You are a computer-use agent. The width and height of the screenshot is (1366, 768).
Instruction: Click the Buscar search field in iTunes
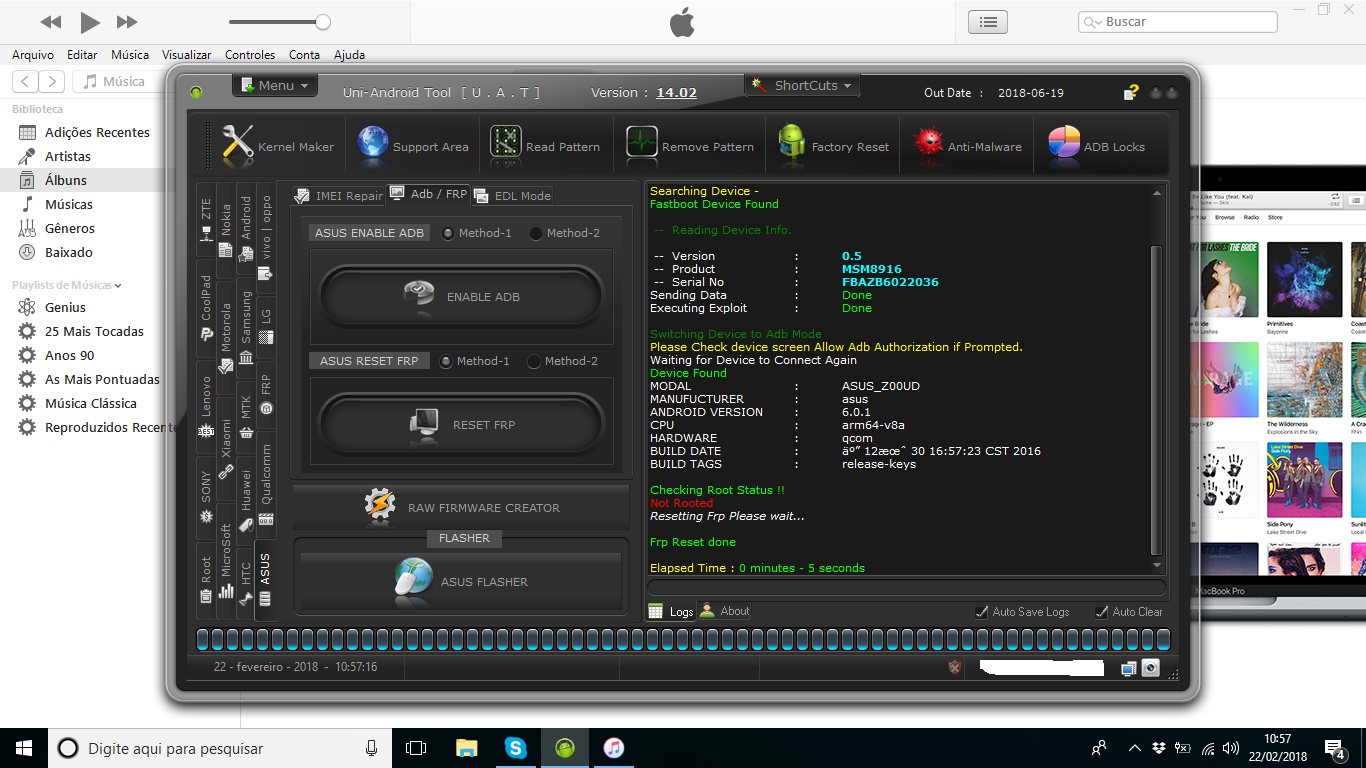click(1177, 22)
